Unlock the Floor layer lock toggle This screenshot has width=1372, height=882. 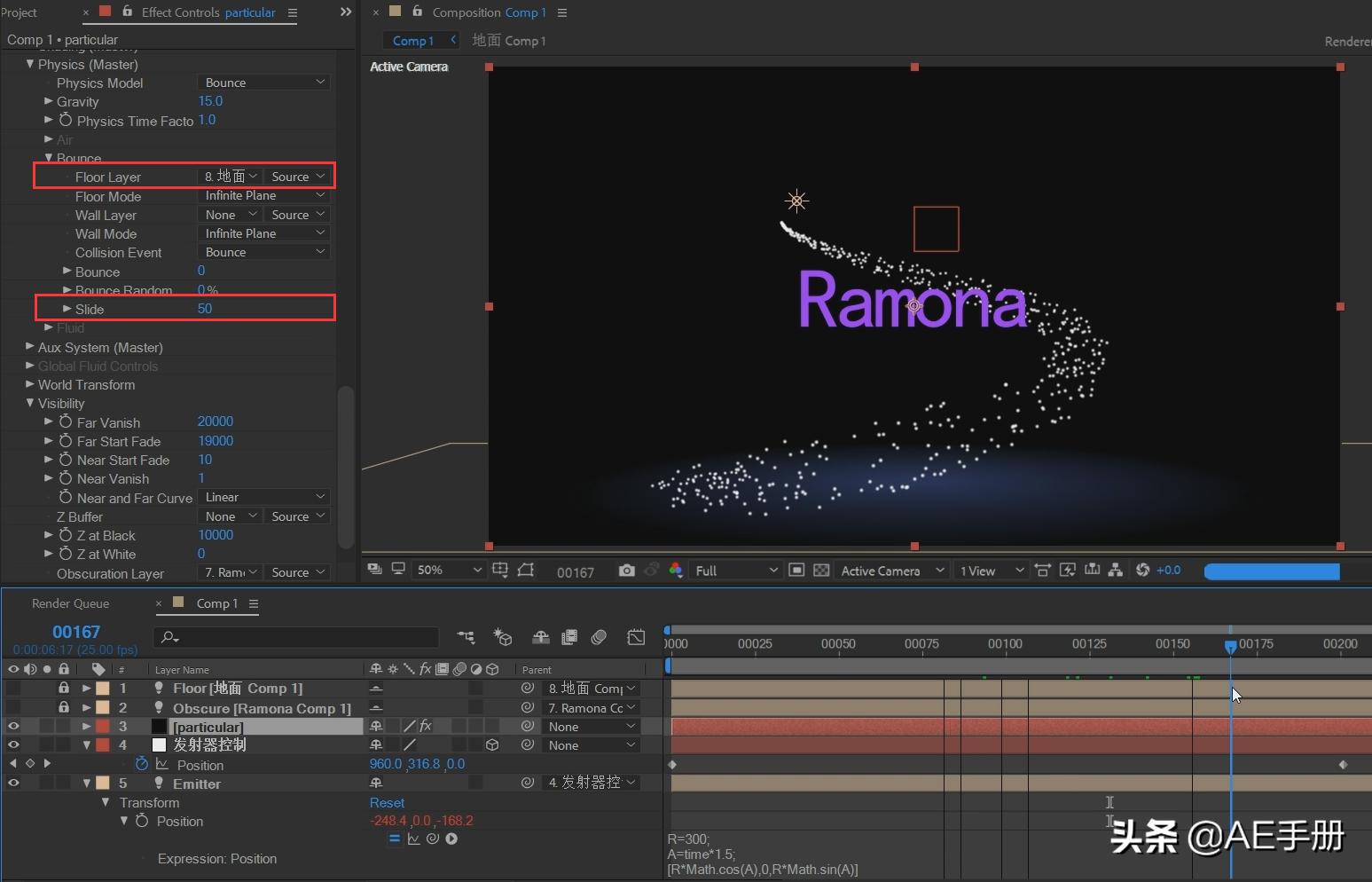point(64,688)
